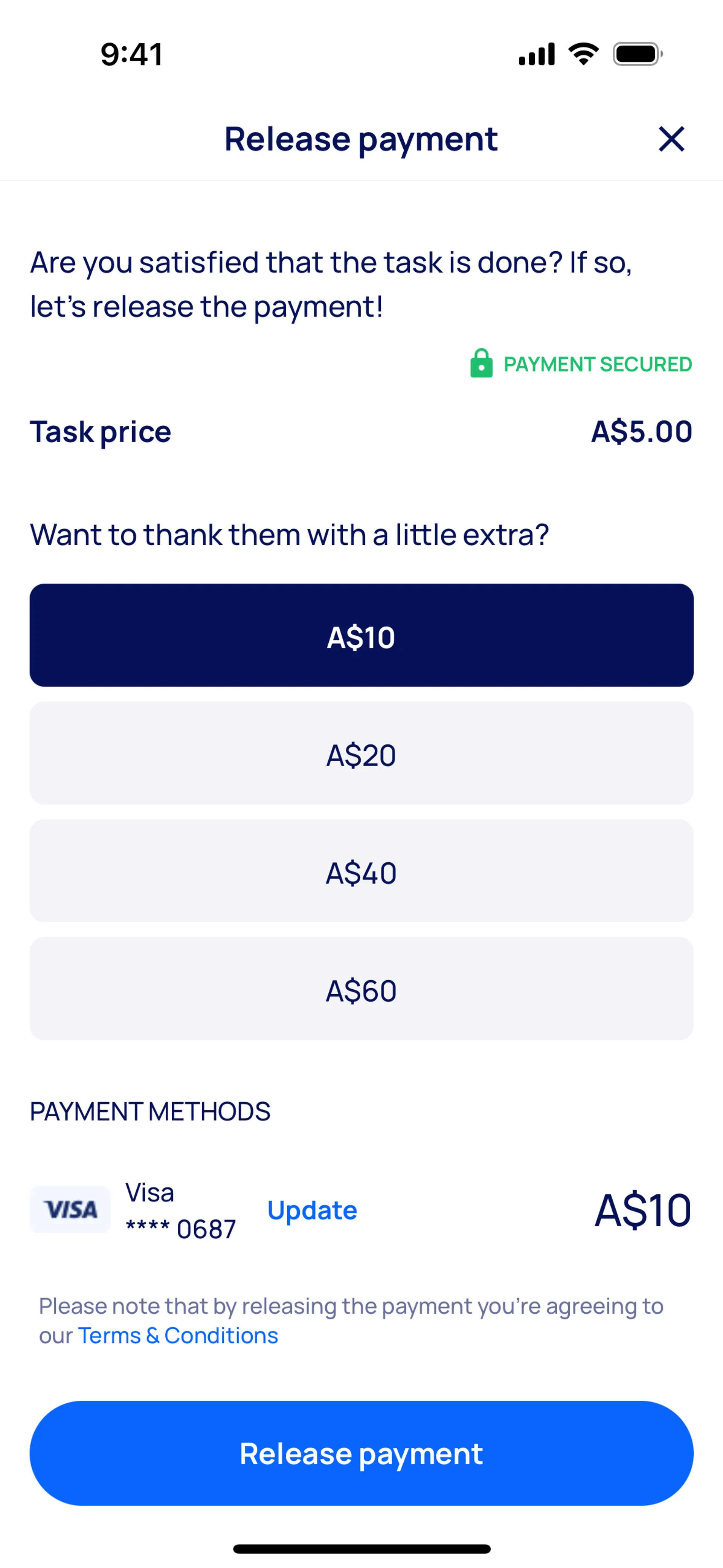Choose the A$20 tip amount
This screenshot has width=723, height=1568.
click(x=361, y=753)
